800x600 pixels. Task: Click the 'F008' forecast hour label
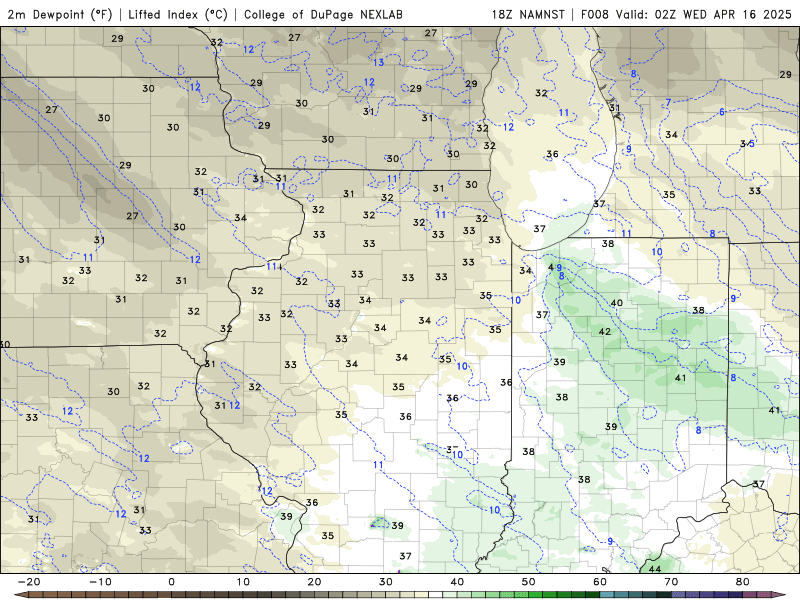(x=595, y=14)
